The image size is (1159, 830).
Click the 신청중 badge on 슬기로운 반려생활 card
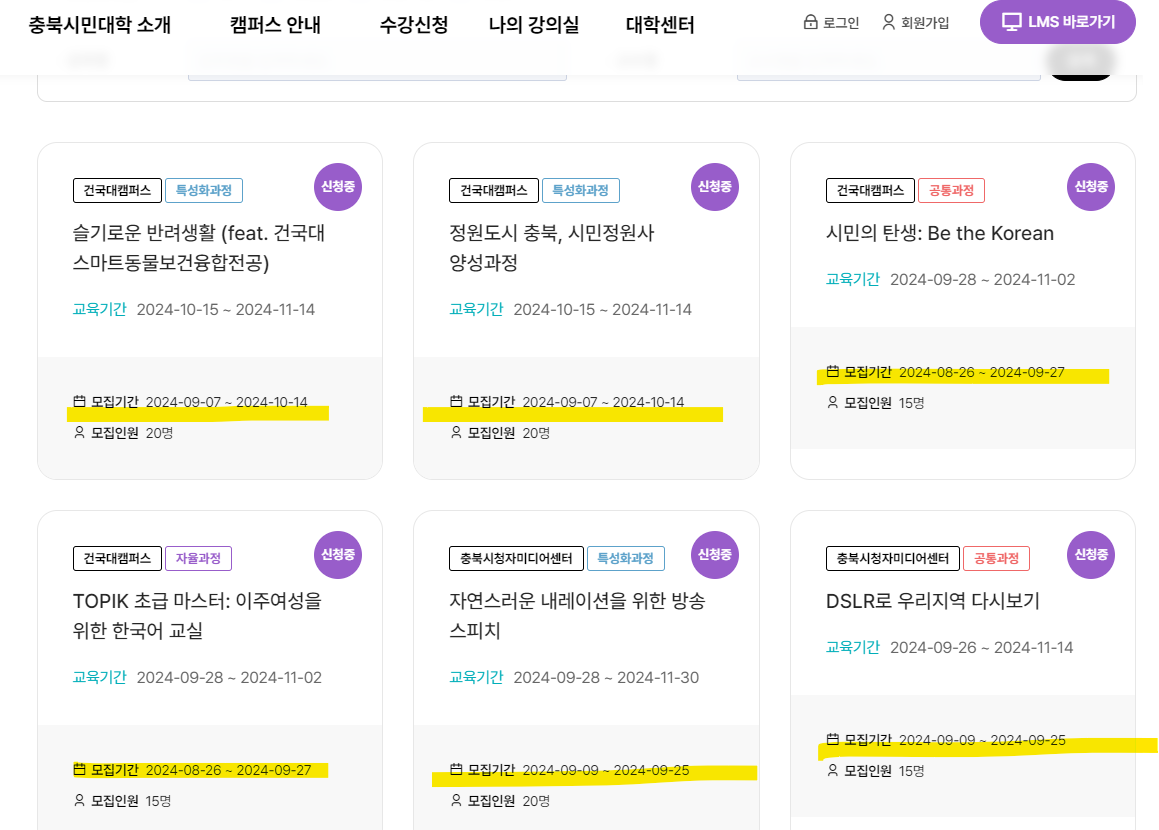(x=337, y=187)
